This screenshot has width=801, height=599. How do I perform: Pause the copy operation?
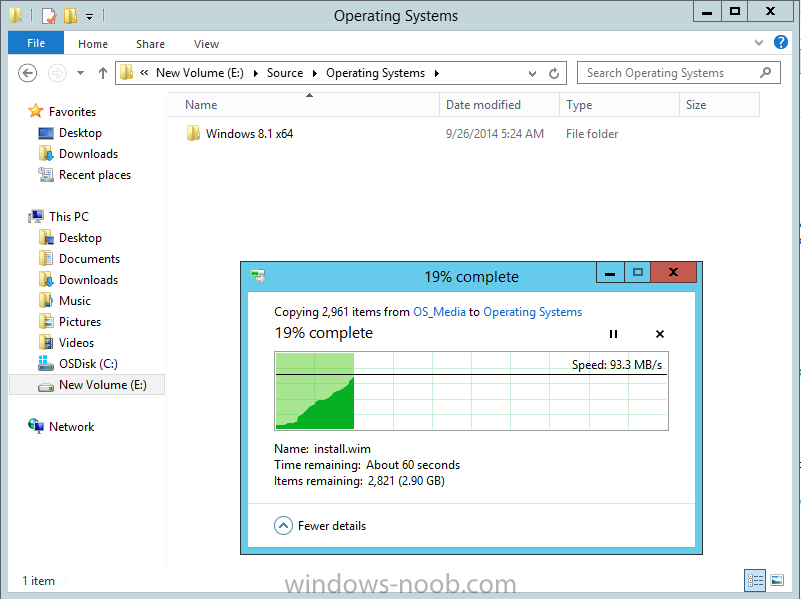[x=613, y=334]
